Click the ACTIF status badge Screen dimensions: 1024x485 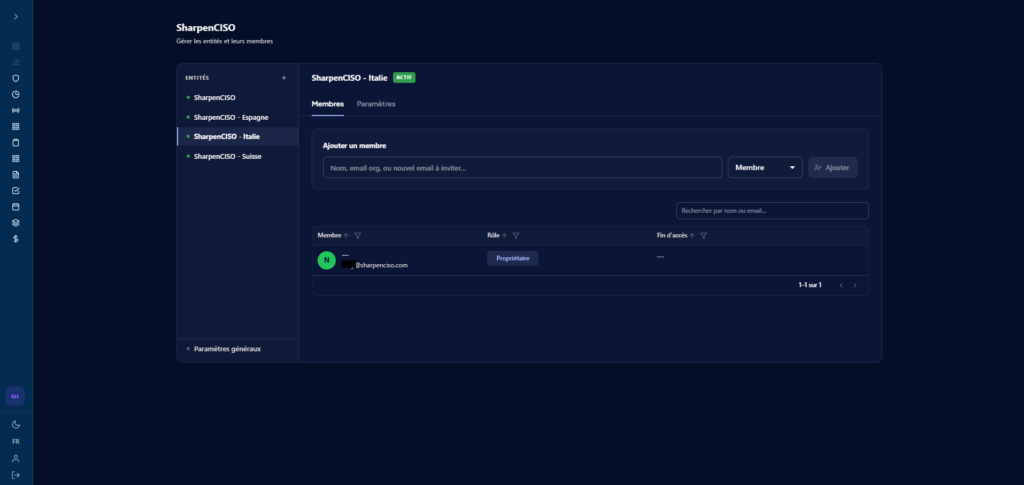click(404, 78)
